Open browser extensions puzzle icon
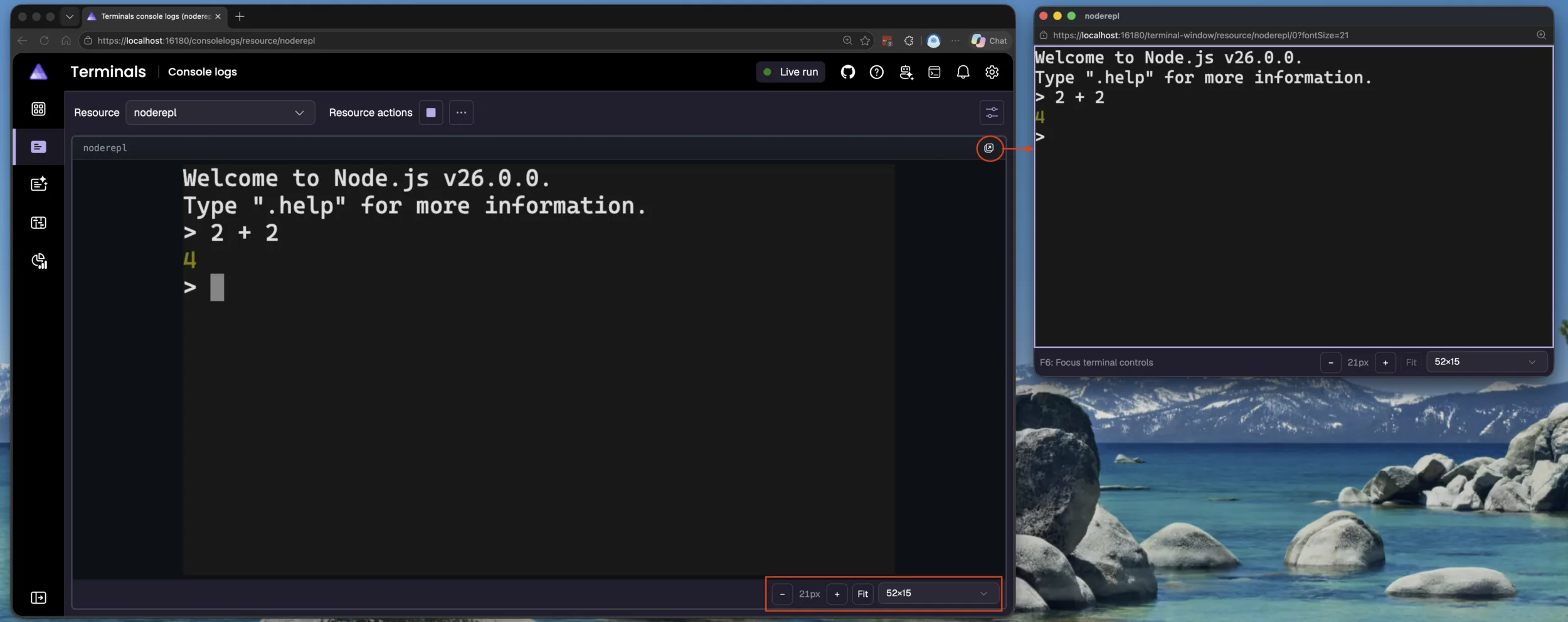 [908, 41]
